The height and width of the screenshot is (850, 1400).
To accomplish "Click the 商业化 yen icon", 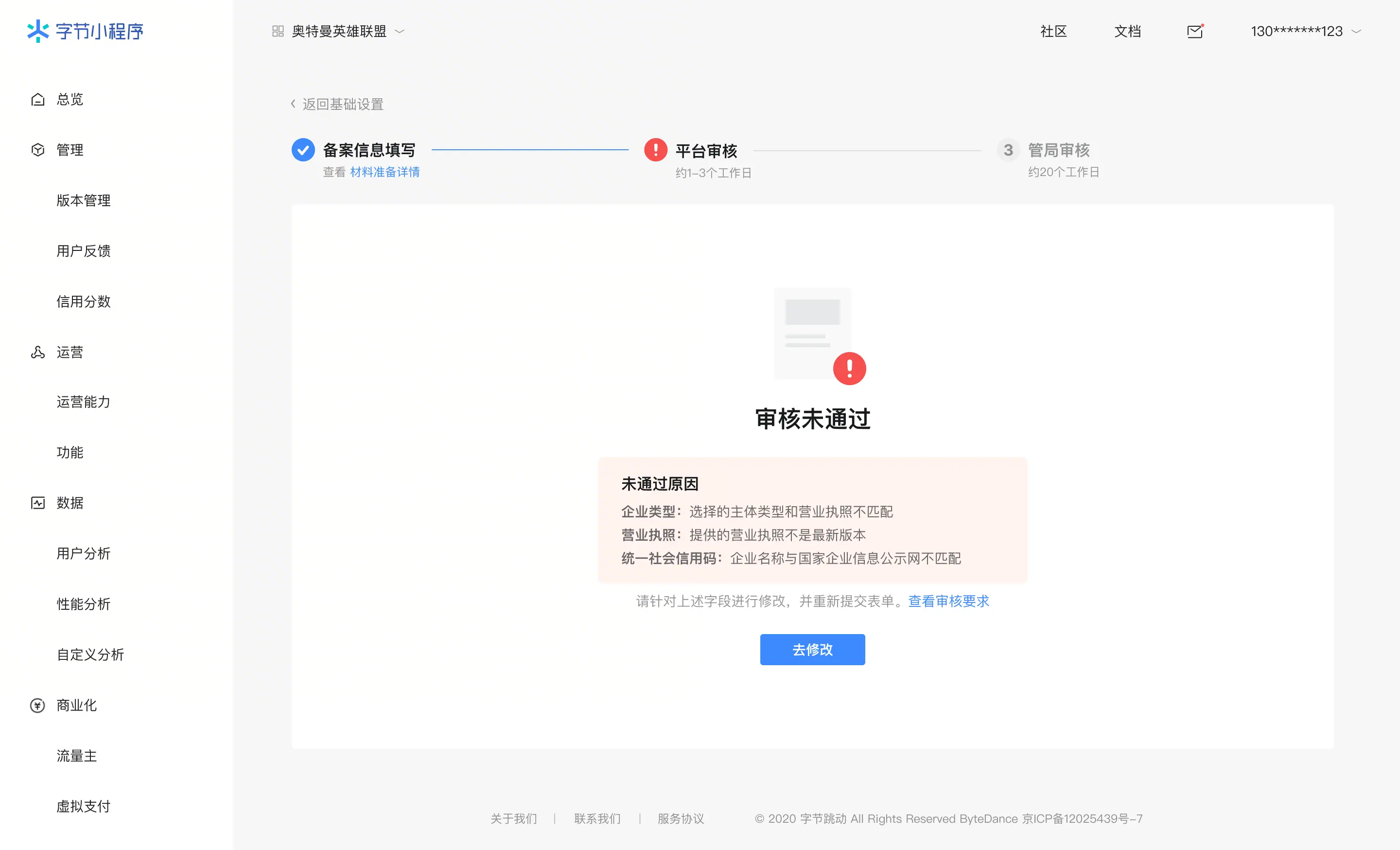I will tap(37, 705).
